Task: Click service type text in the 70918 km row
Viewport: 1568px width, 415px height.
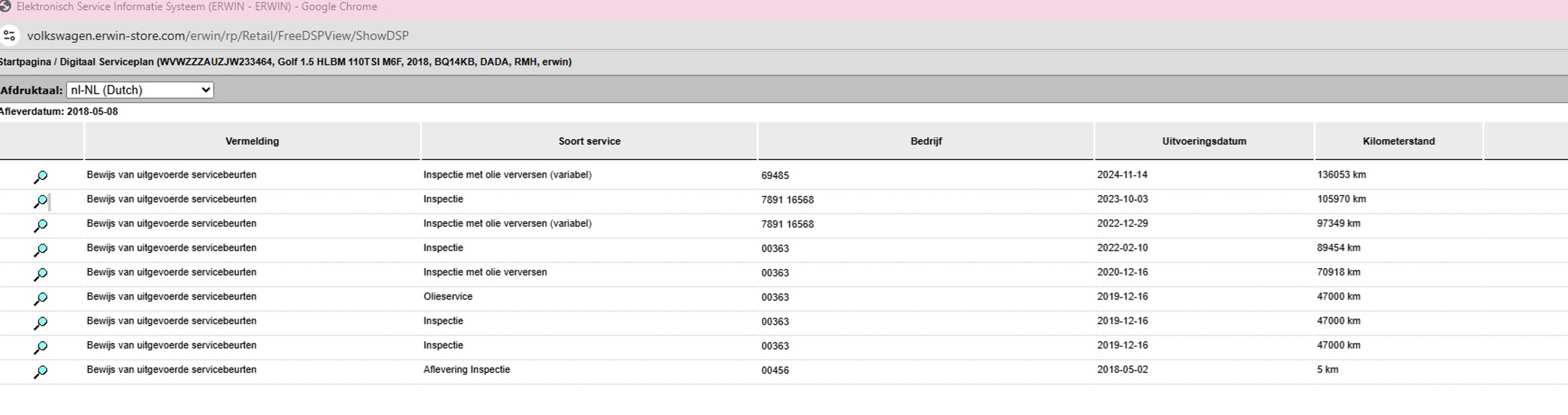Action: coord(485,272)
